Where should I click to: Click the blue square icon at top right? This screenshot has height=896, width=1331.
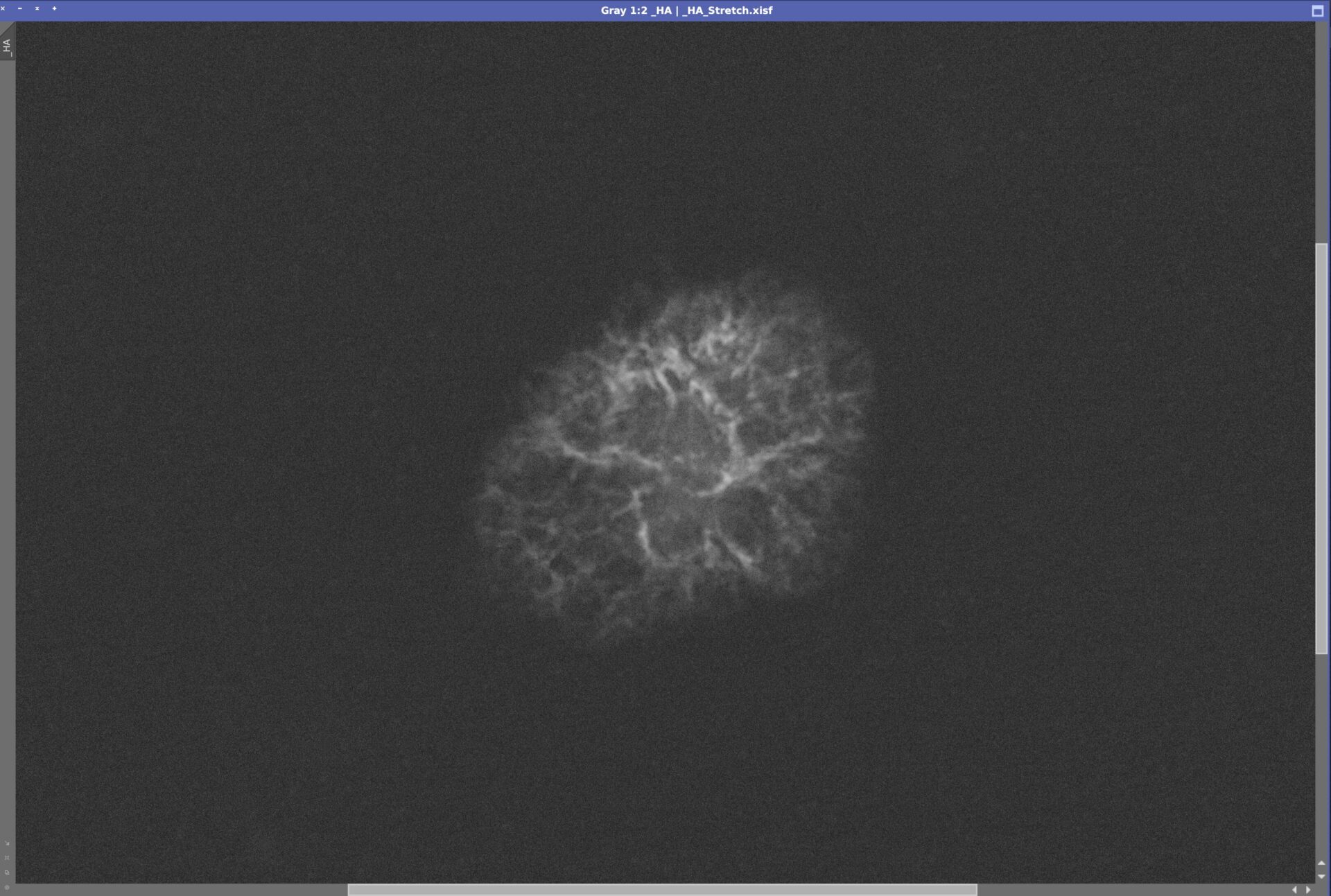[x=1317, y=10]
